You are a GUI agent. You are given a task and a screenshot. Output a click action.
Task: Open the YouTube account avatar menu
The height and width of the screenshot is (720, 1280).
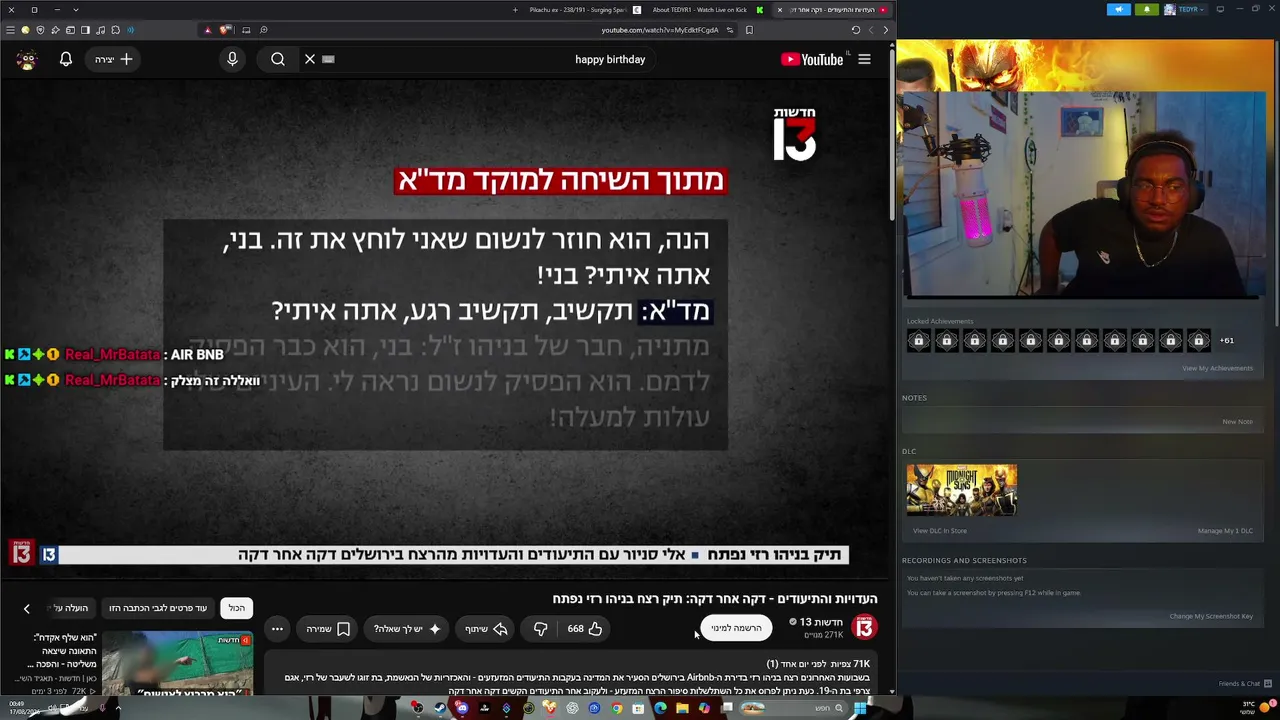[x=27, y=59]
